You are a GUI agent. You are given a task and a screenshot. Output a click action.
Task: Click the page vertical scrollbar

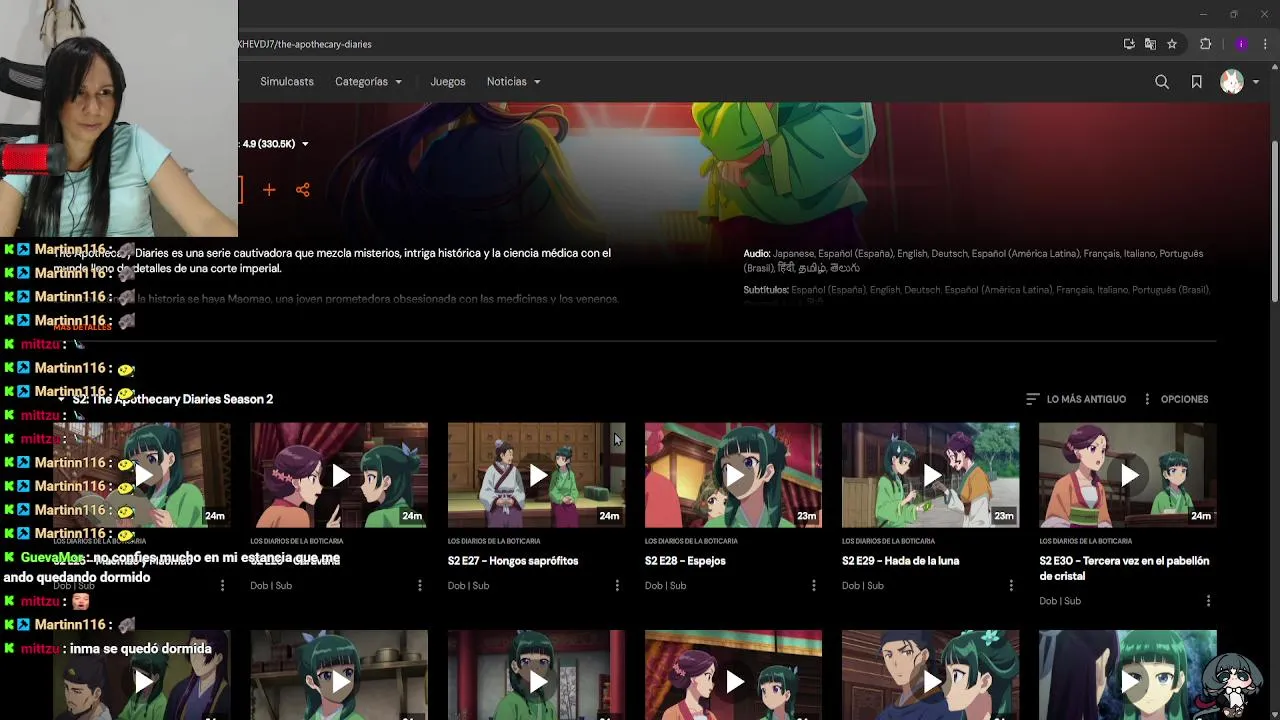click(x=1274, y=220)
